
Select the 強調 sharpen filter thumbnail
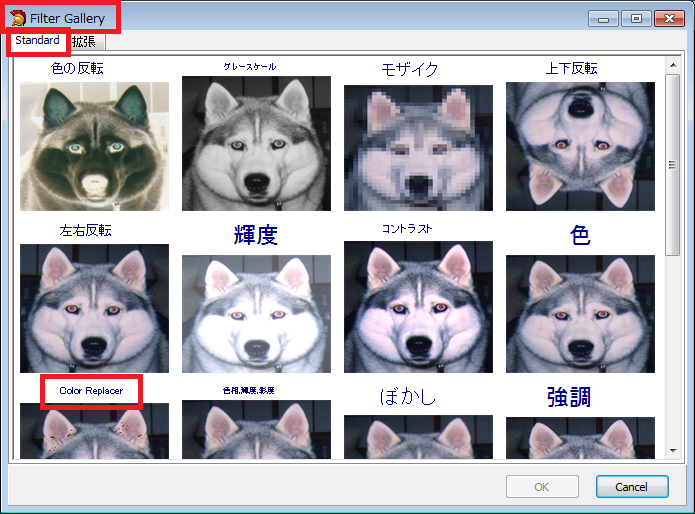(580, 438)
